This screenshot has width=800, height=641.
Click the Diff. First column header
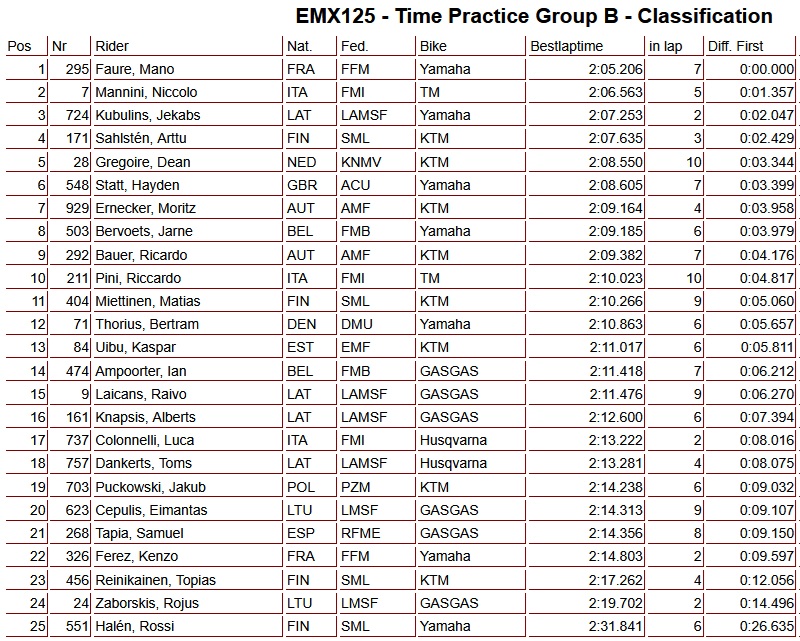coord(735,46)
